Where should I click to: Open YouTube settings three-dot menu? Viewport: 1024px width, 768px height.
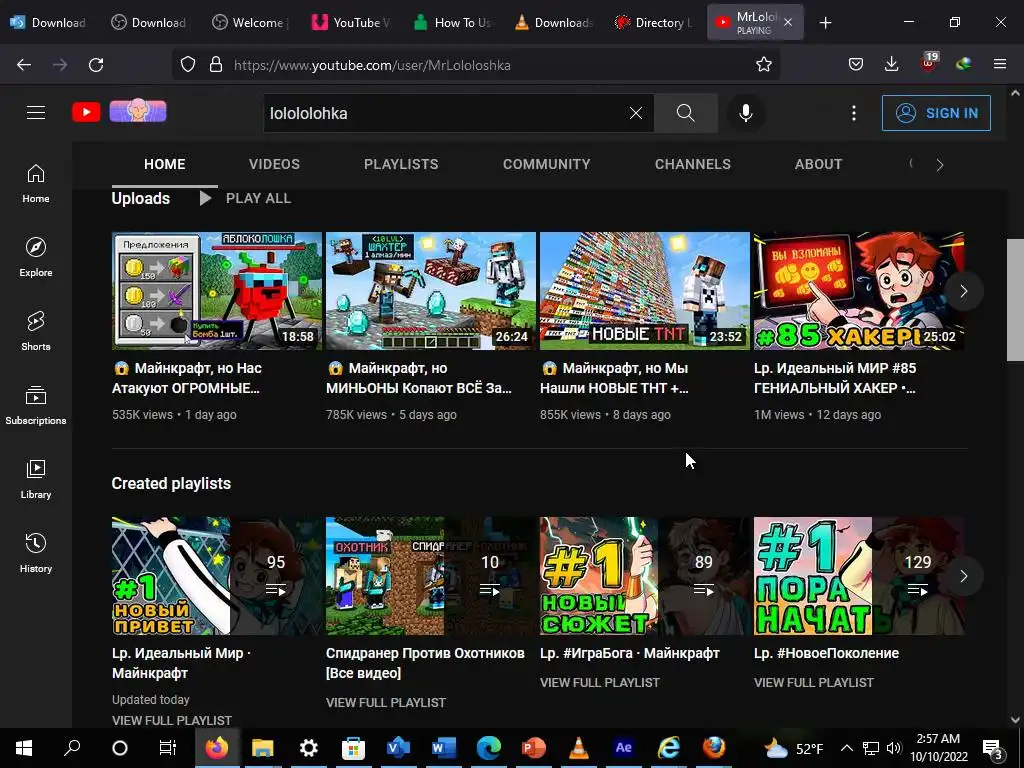coord(854,113)
